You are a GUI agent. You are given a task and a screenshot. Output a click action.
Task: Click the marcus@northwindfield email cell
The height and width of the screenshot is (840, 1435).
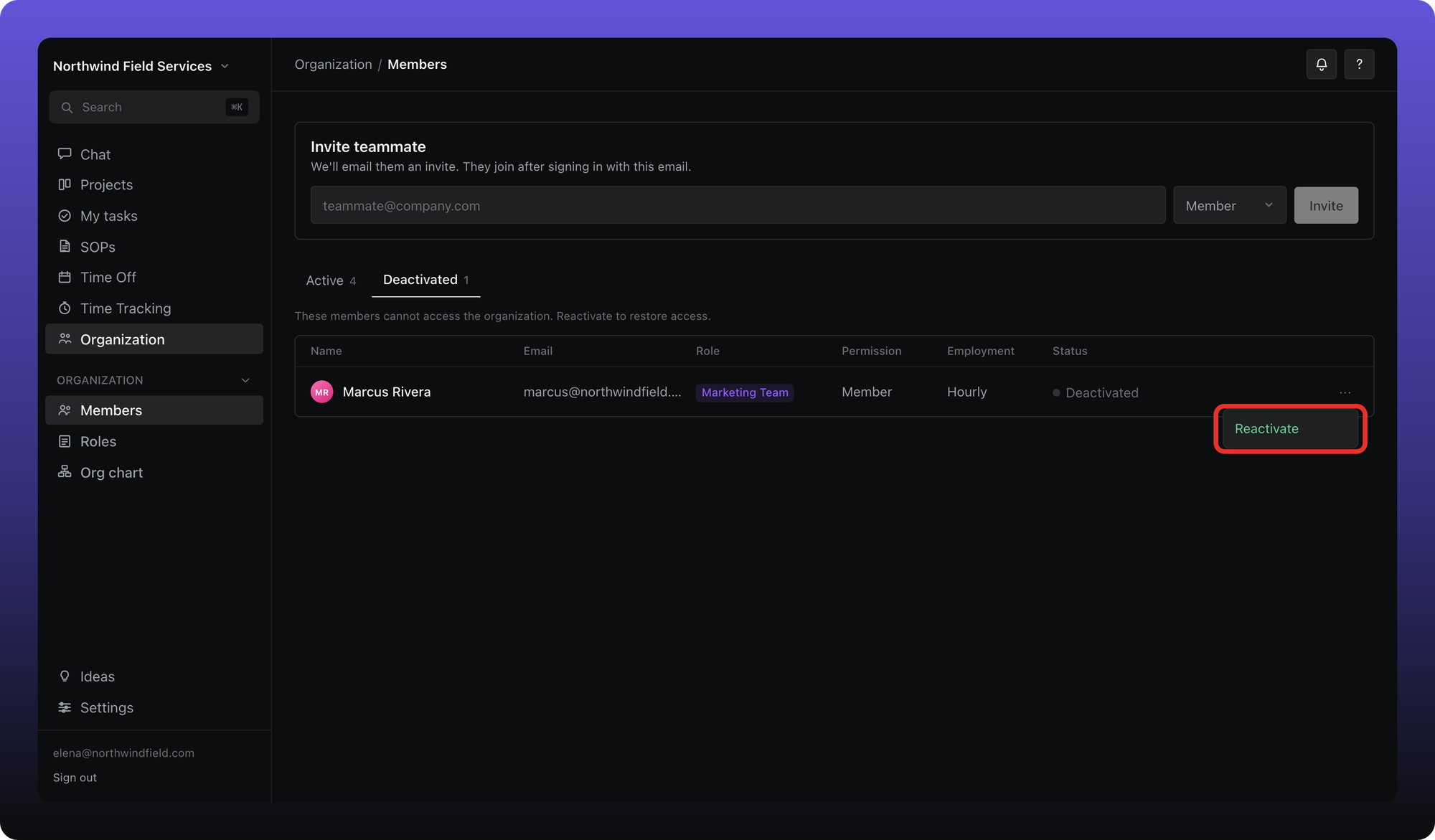click(602, 392)
